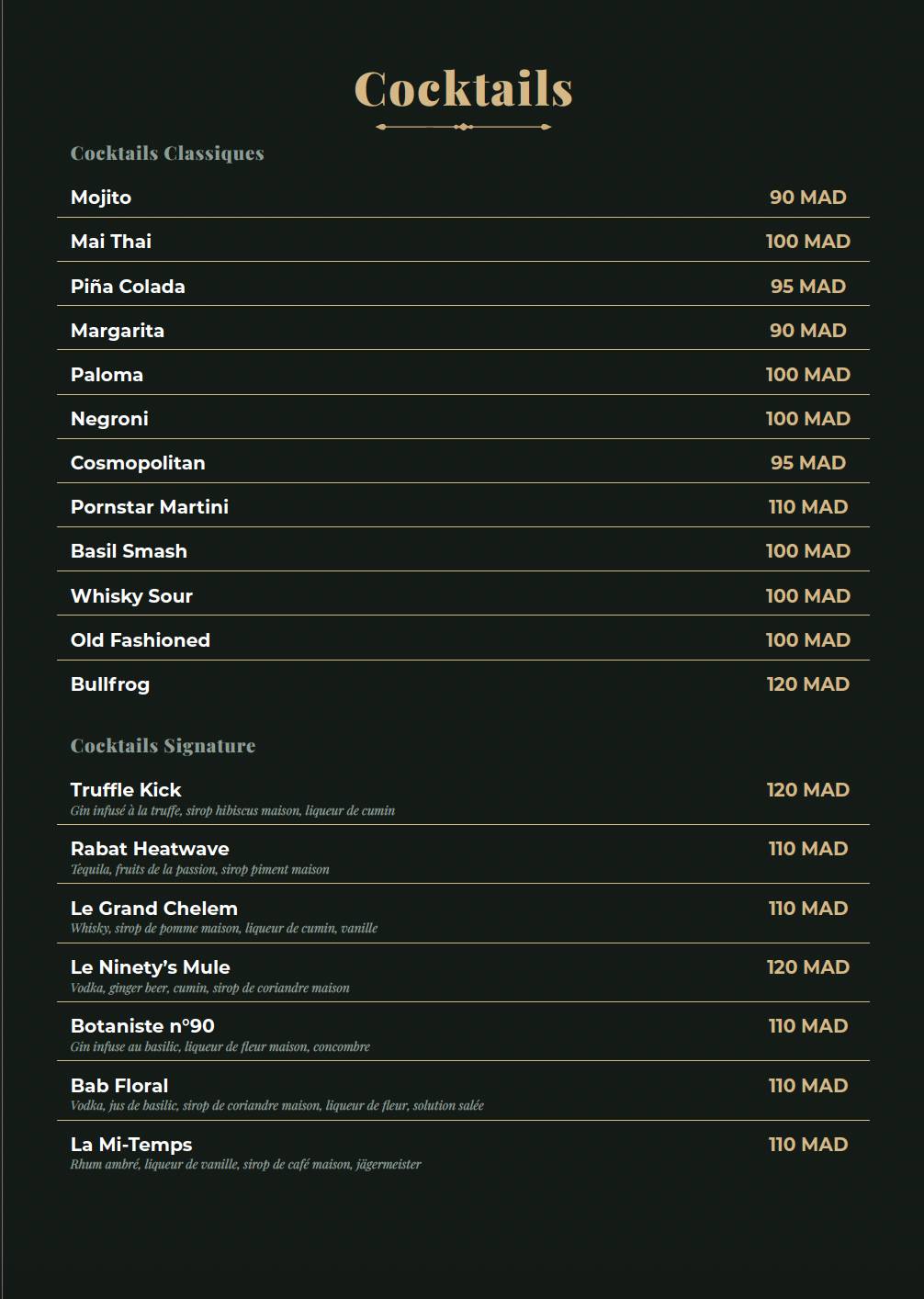Click the Cosmopolitan entry
Image resolution: width=924 pixels, height=1299 pixels.
(x=463, y=463)
